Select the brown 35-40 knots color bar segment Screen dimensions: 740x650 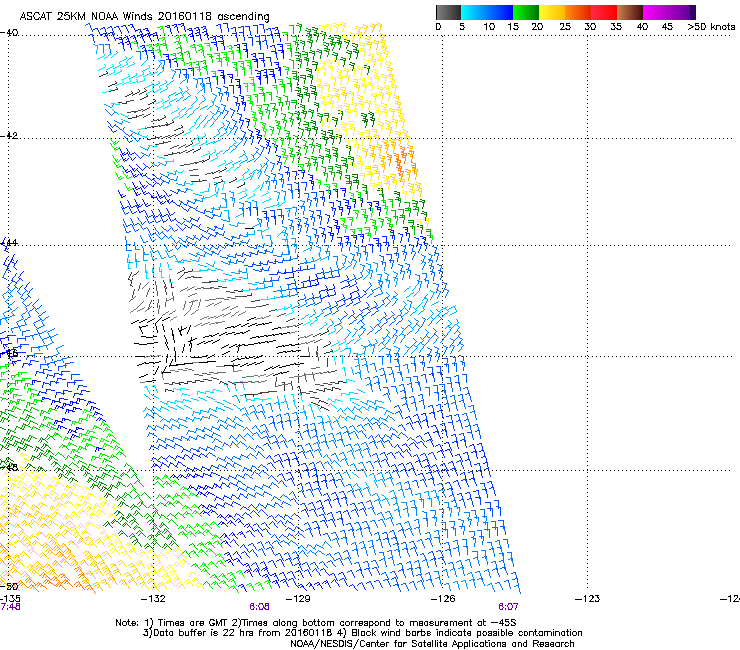click(x=630, y=12)
